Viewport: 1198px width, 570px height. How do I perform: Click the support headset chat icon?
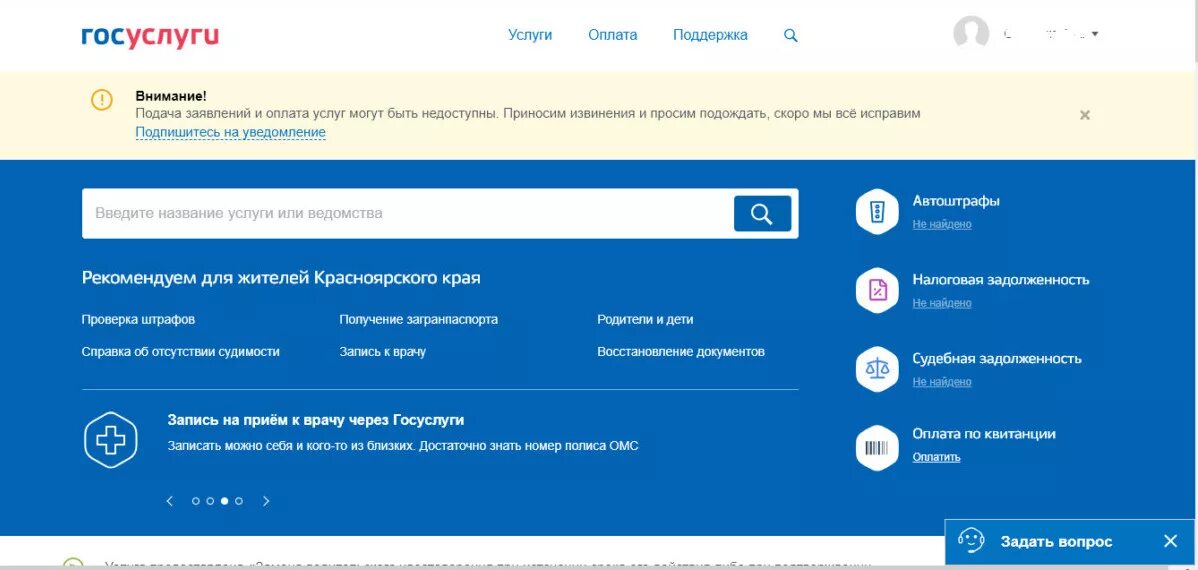point(971,541)
